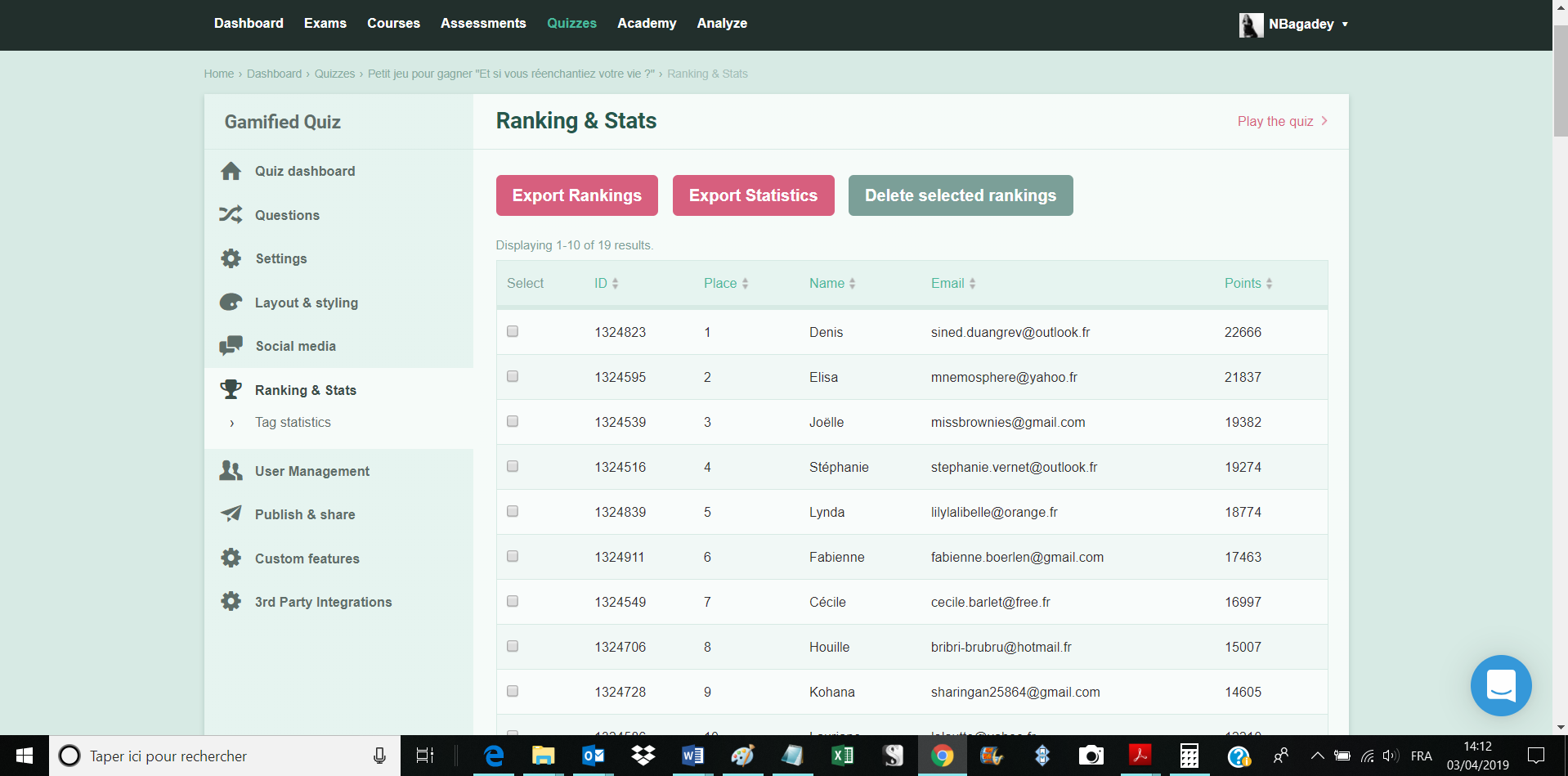The image size is (1568, 776).
Task: Click the page vertical scrollbar thumb
Action: [x=1561, y=80]
